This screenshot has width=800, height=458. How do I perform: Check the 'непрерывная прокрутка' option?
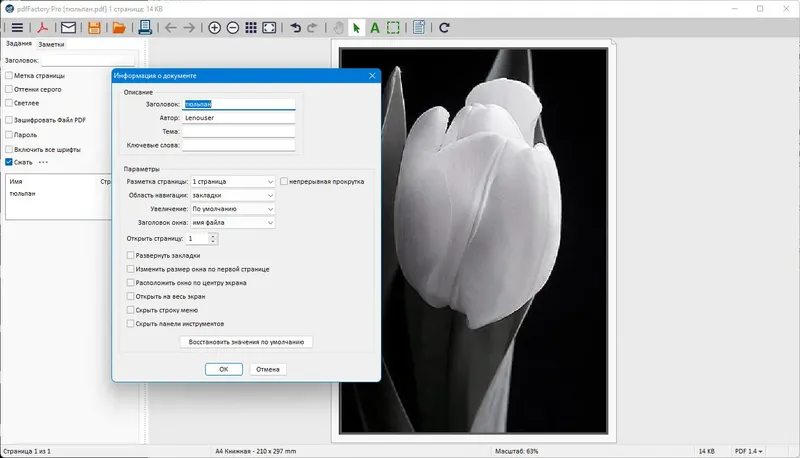(x=286, y=182)
